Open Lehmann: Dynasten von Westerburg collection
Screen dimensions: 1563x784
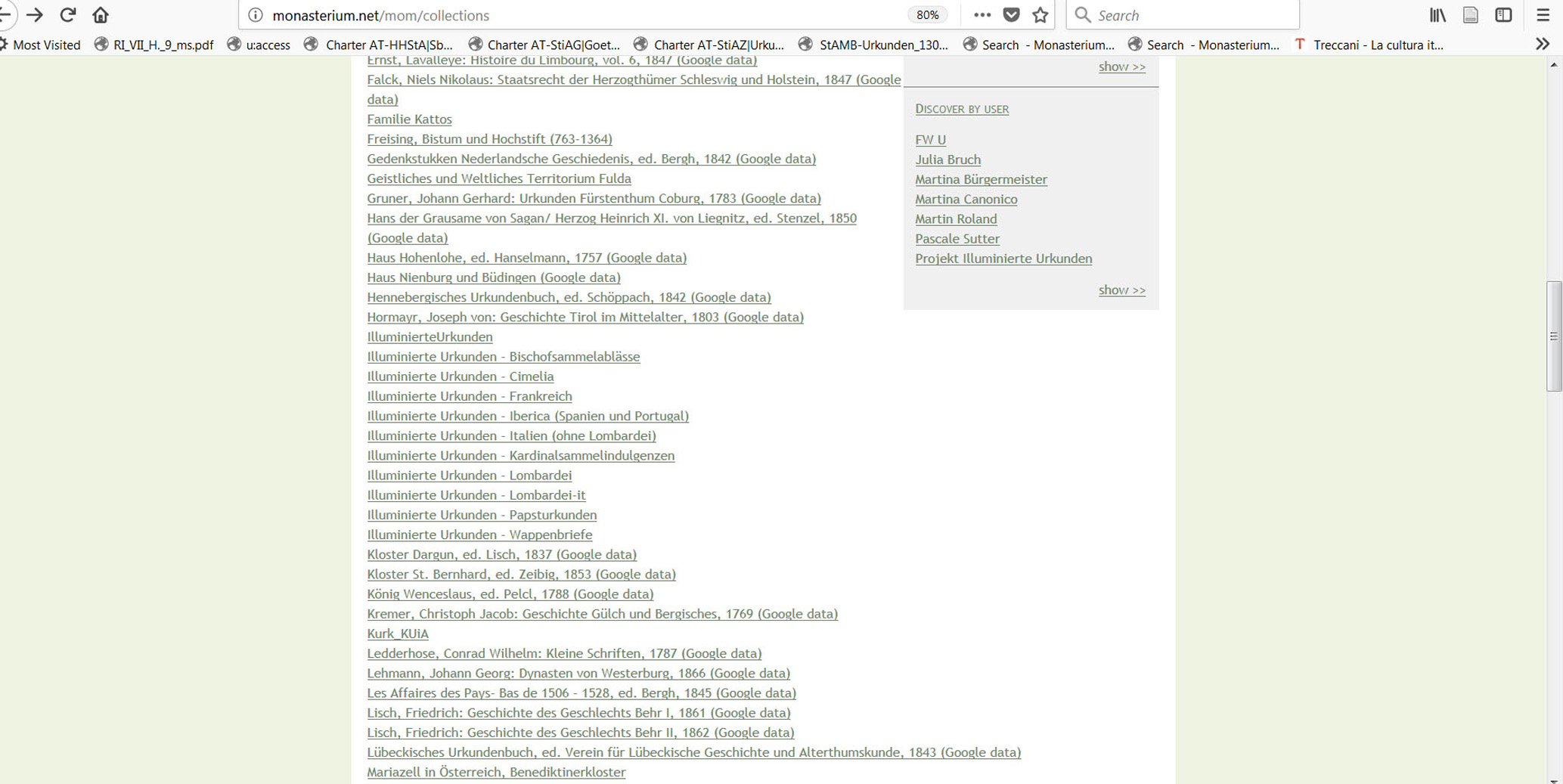click(x=578, y=673)
